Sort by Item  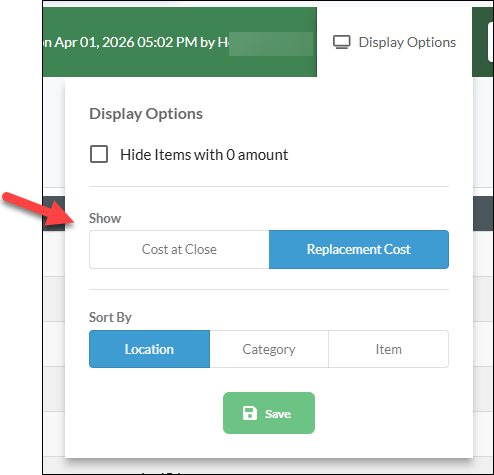(x=388, y=349)
